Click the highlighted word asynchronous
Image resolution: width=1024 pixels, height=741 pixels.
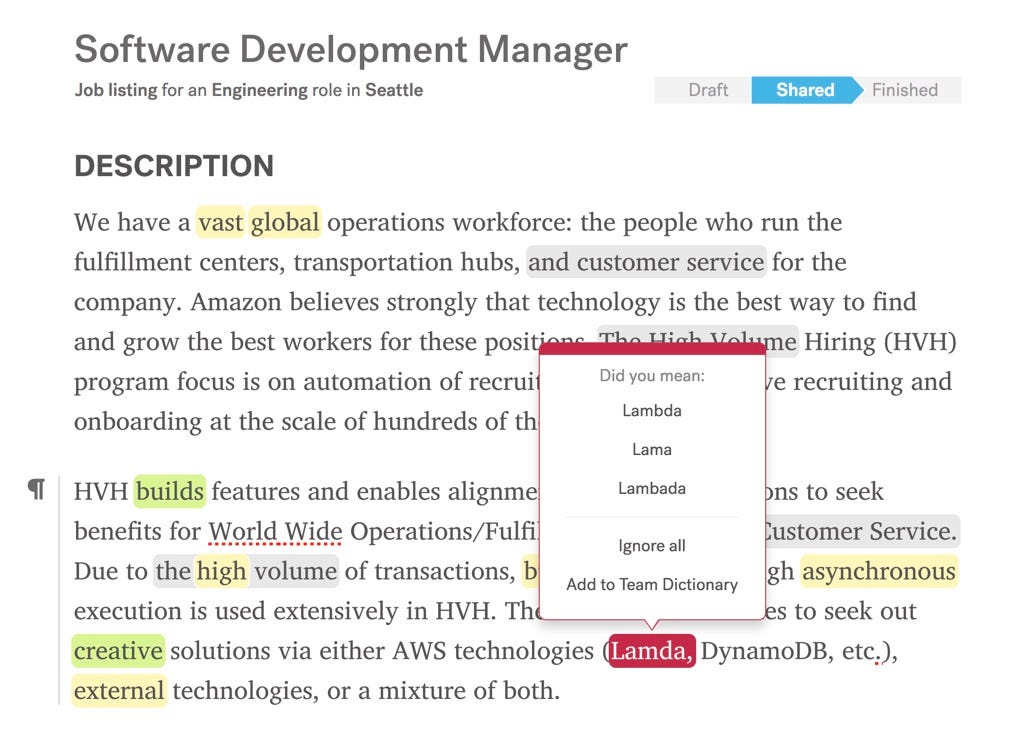[x=878, y=571]
